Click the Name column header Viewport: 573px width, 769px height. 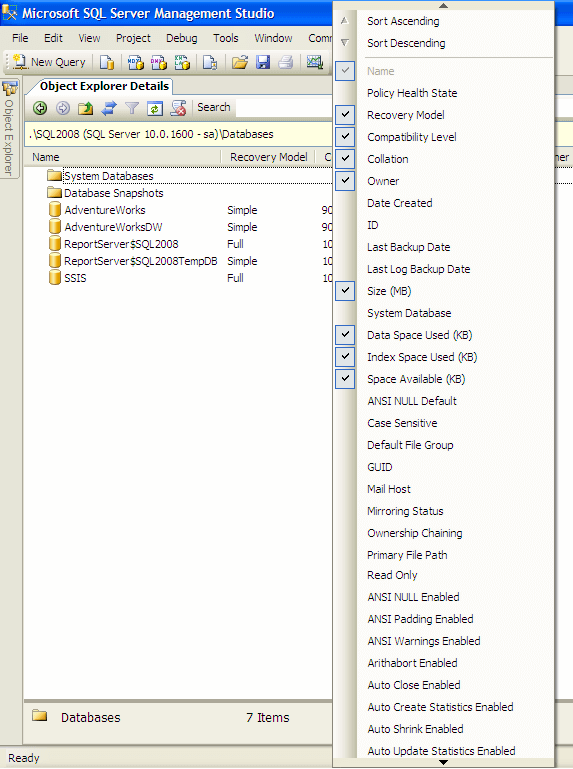123,157
